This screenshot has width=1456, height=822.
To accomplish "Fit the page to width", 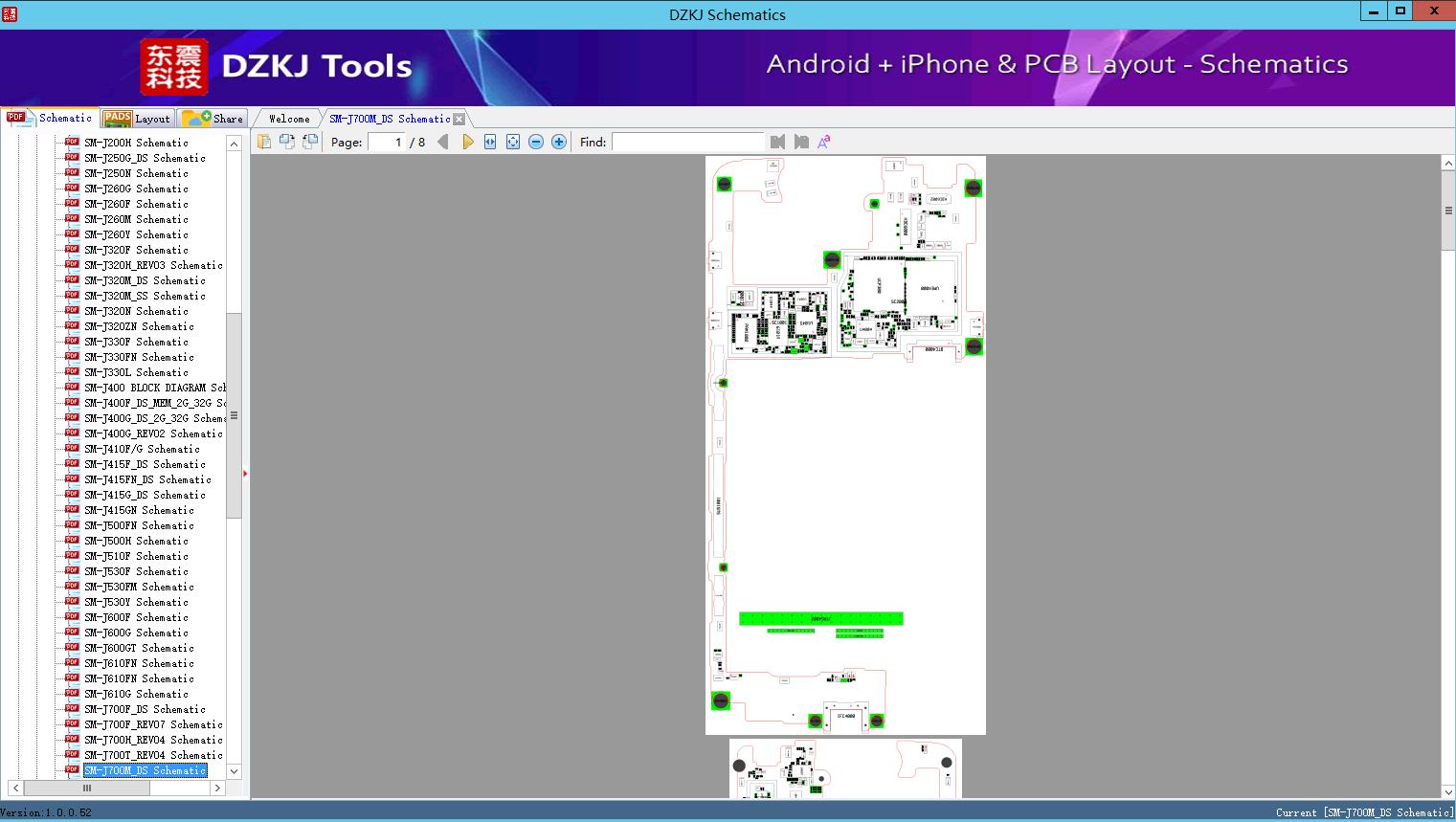I will click(490, 142).
